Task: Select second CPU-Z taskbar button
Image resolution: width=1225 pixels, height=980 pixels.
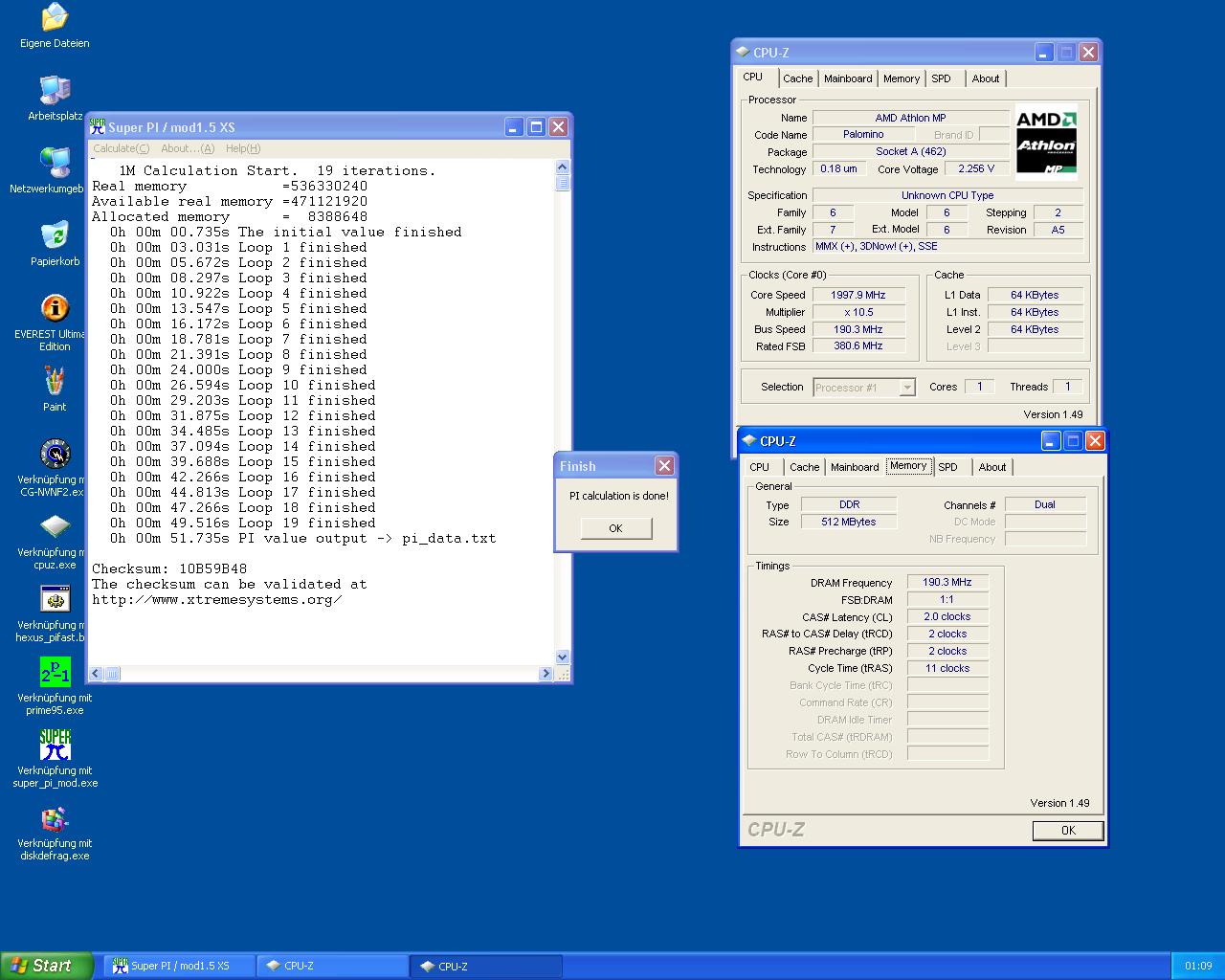Action: point(487,966)
